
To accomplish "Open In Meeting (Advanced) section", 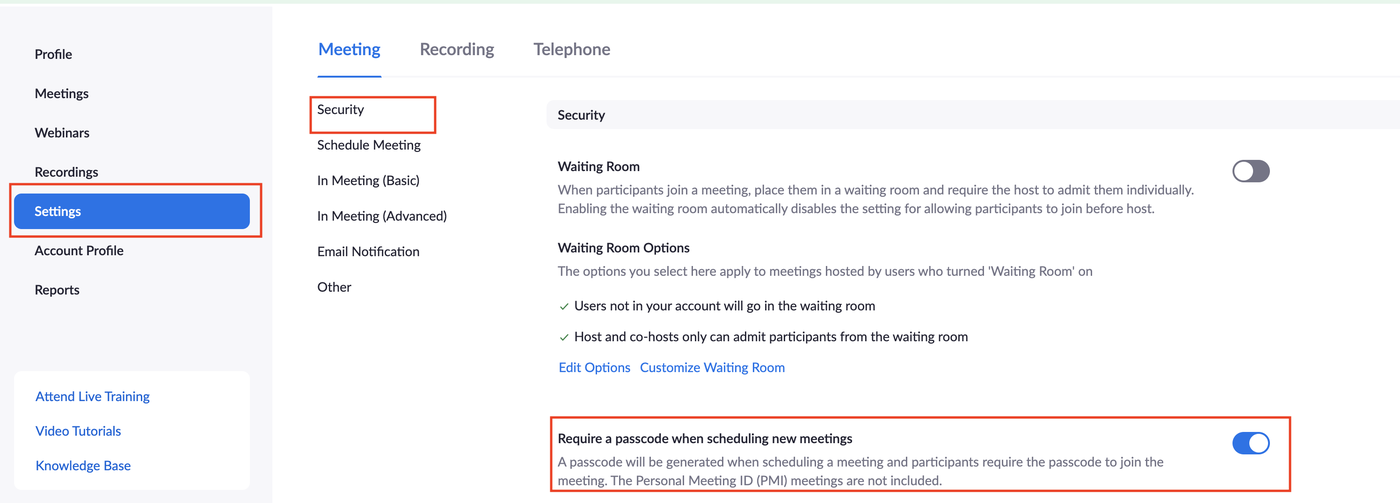I will (x=382, y=216).
